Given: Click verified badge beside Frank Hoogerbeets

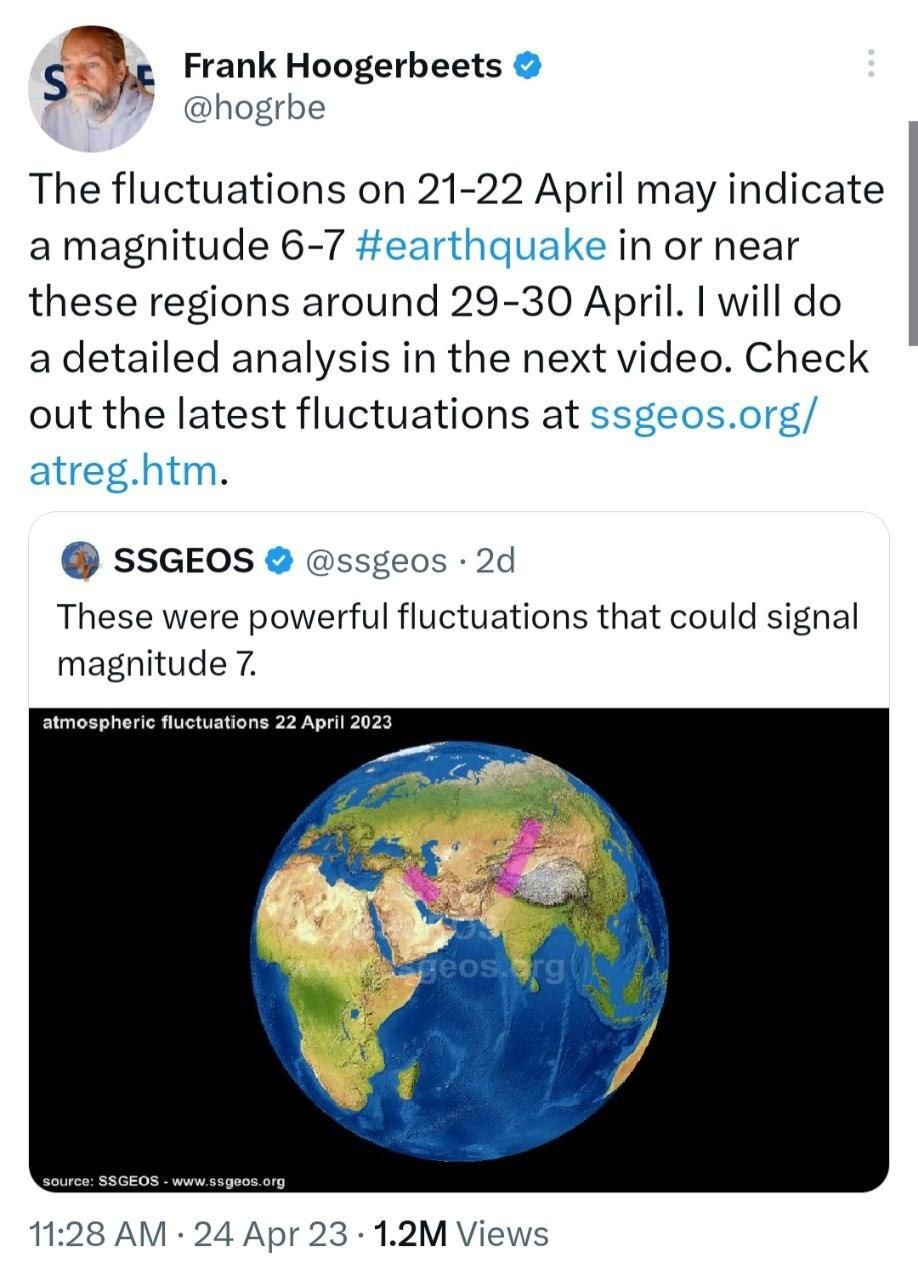Looking at the screenshot, I should (528, 66).
